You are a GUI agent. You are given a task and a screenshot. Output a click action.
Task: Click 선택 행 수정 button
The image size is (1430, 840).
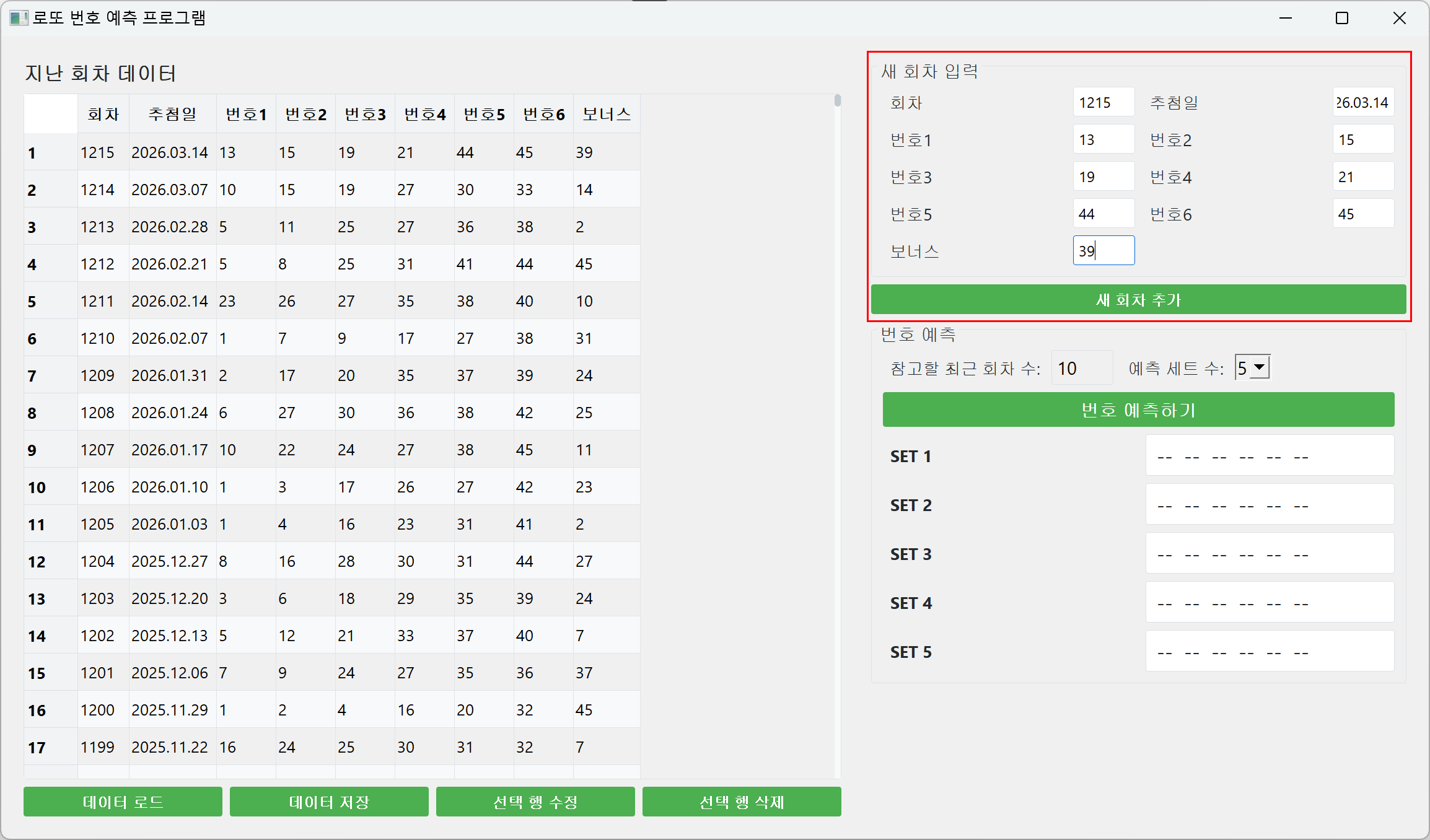tap(535, 802)
